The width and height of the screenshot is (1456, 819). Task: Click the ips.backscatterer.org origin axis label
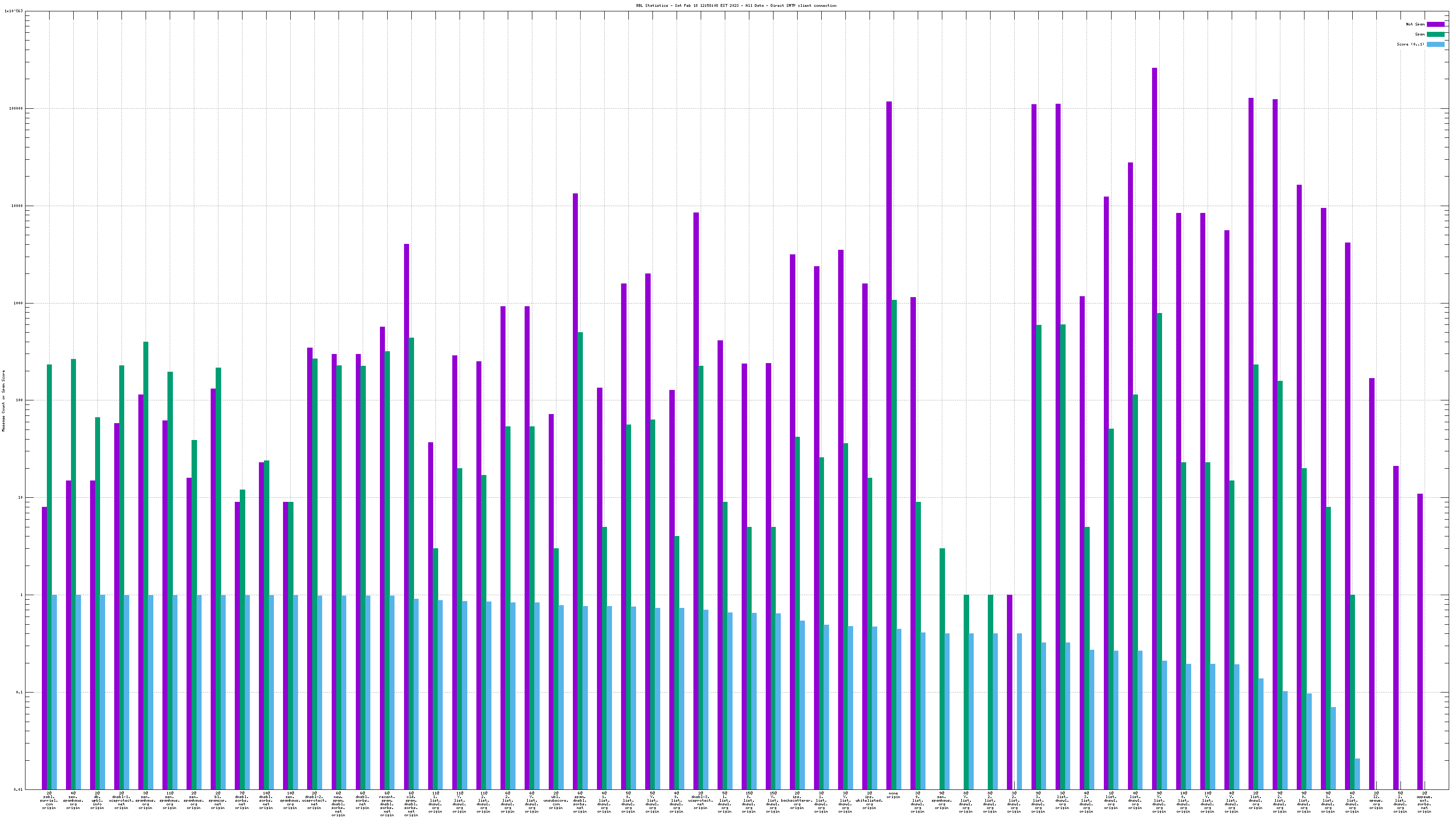797,800
